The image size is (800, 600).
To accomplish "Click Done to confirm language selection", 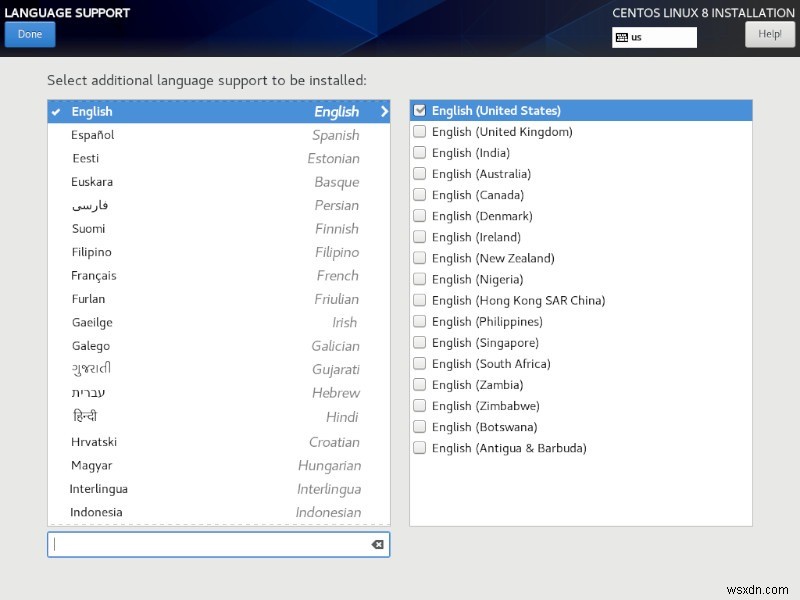I will pyautogui.click(x=29, y=33).
